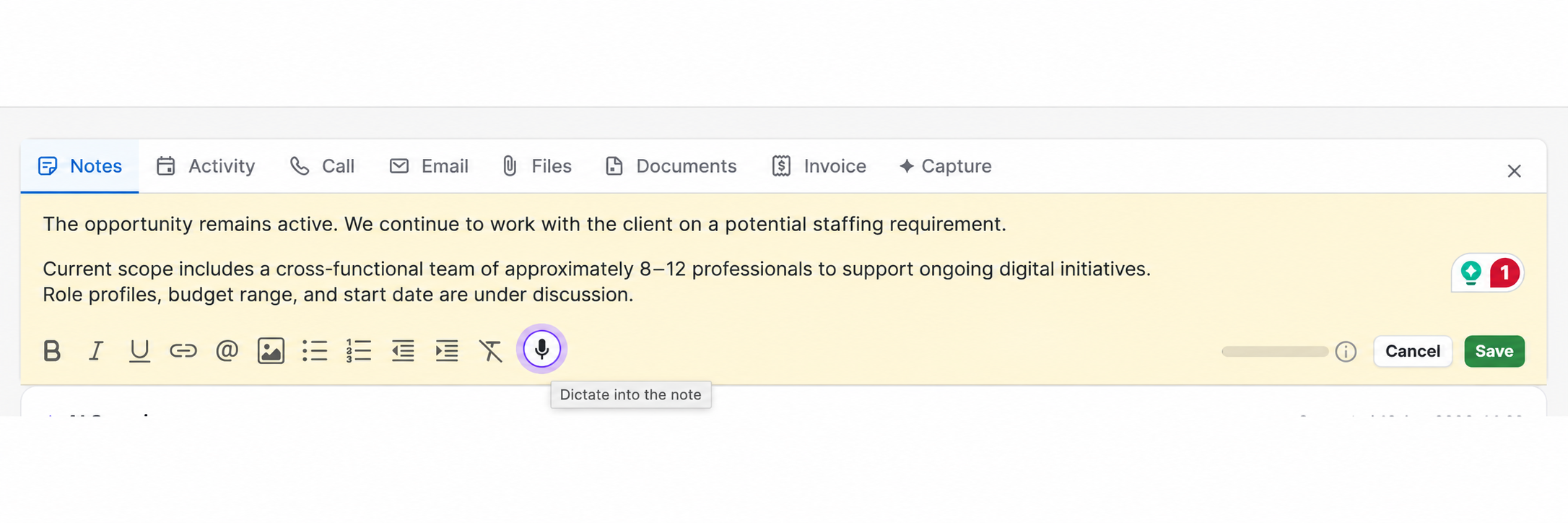The width and height of the screenshot is (1568, 523).
Task: Mention someone with the @ icon
Action: (227, 351)
